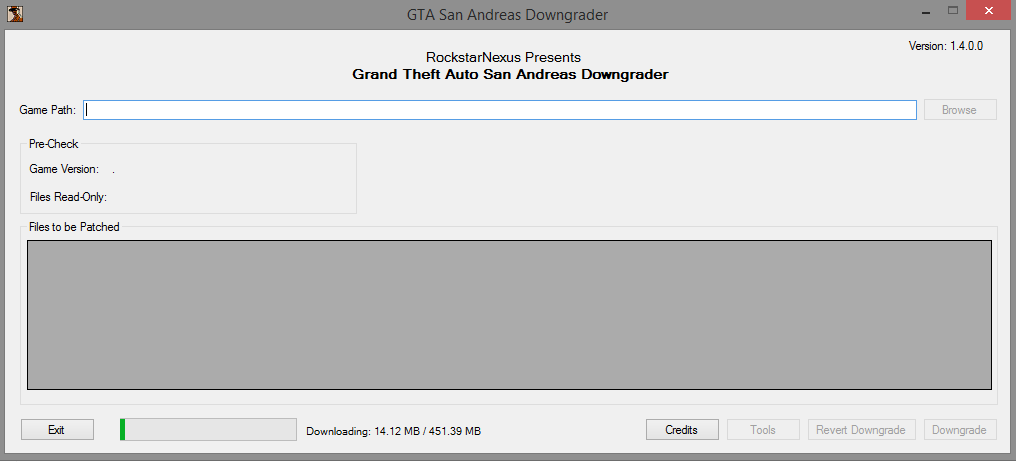Click the 'Game Version:' label

point(64,169)
